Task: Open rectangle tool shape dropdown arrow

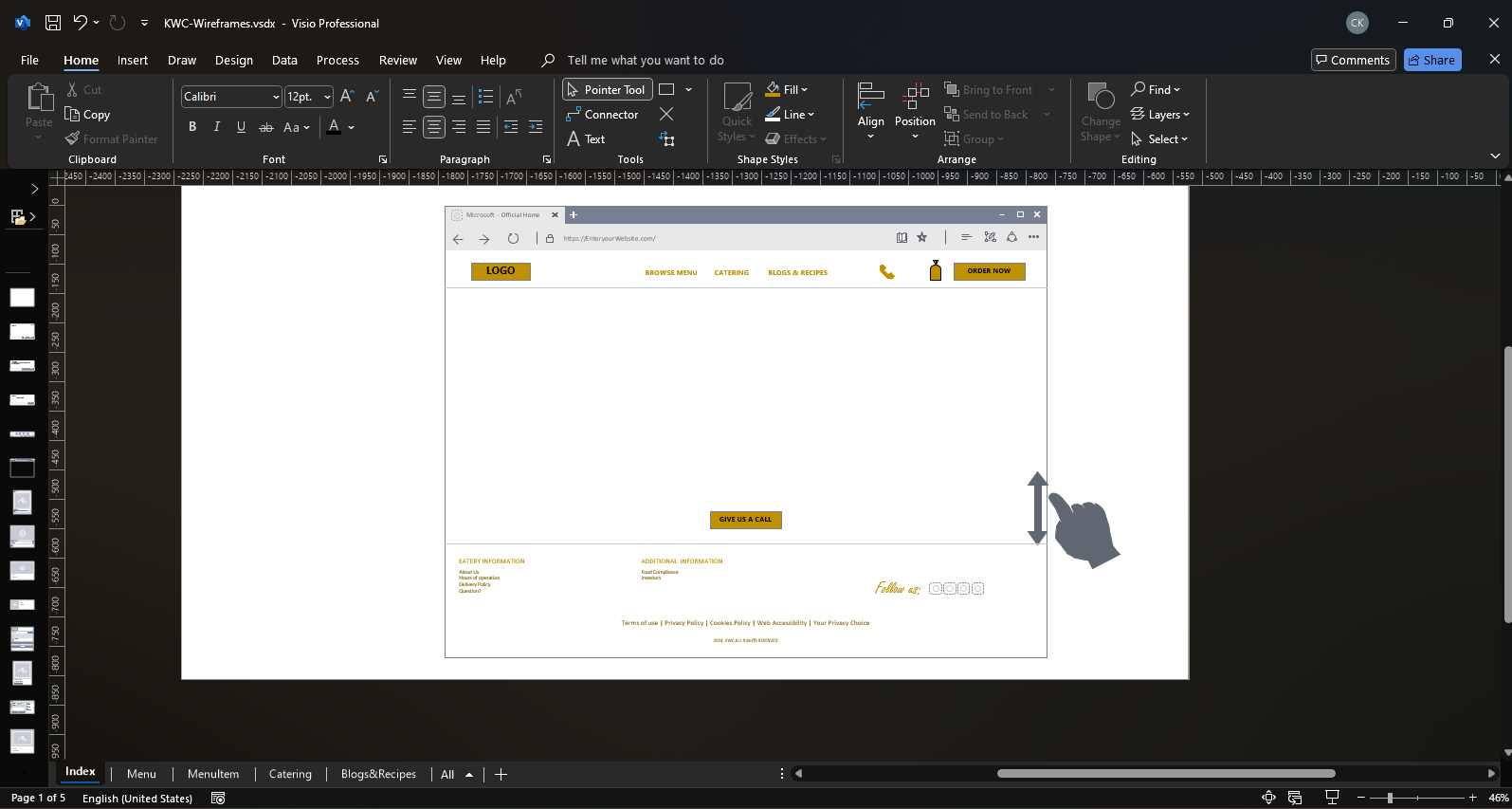Action: pyautogui.click(x=688, y=89)
